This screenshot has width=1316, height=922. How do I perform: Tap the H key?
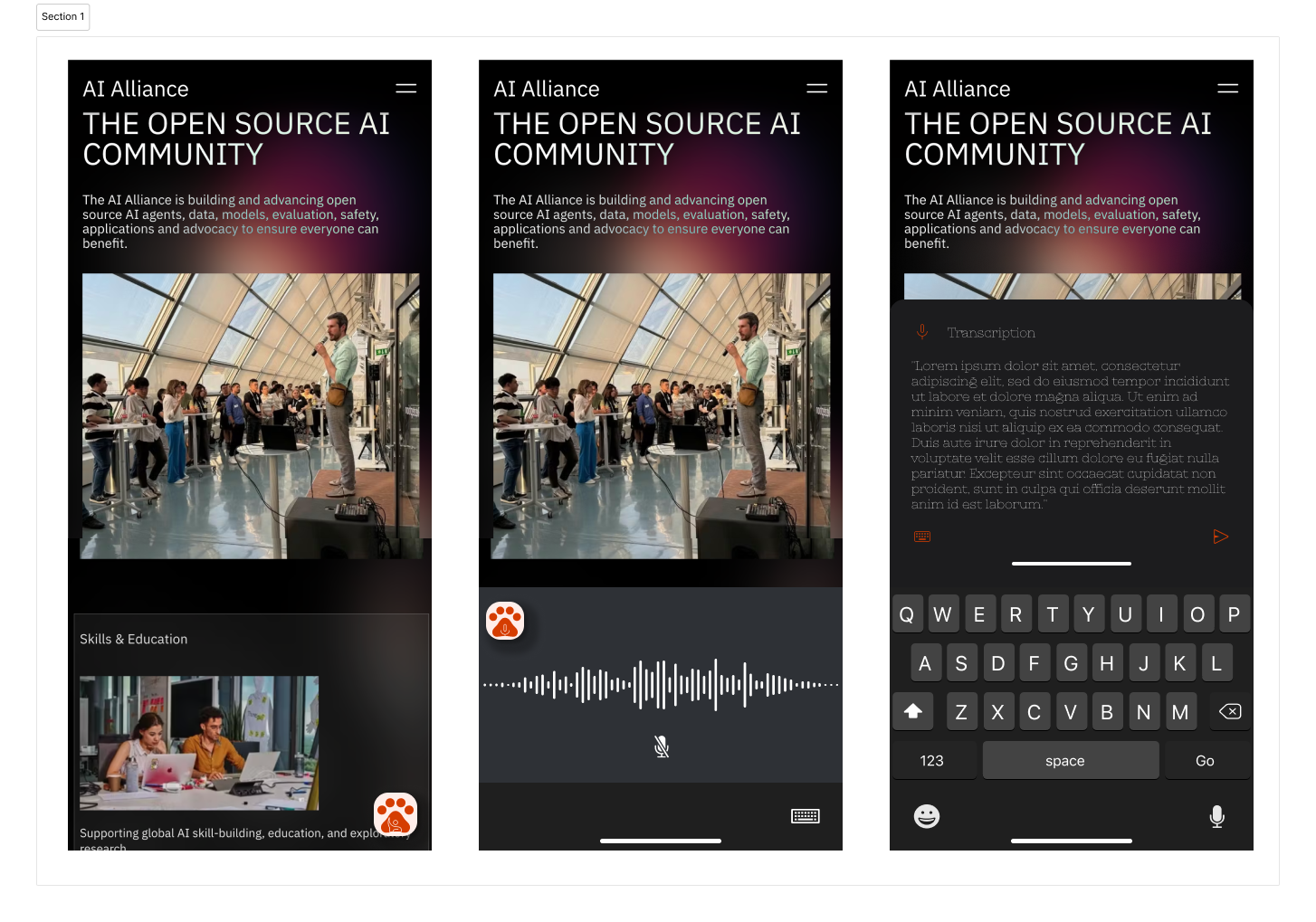[1107, 663]
